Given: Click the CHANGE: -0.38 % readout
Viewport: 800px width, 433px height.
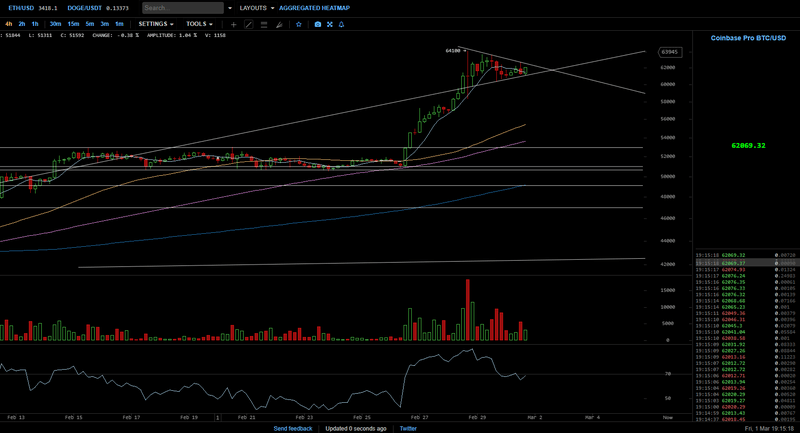Looking at the screenshot, I should tap(115, 35).
